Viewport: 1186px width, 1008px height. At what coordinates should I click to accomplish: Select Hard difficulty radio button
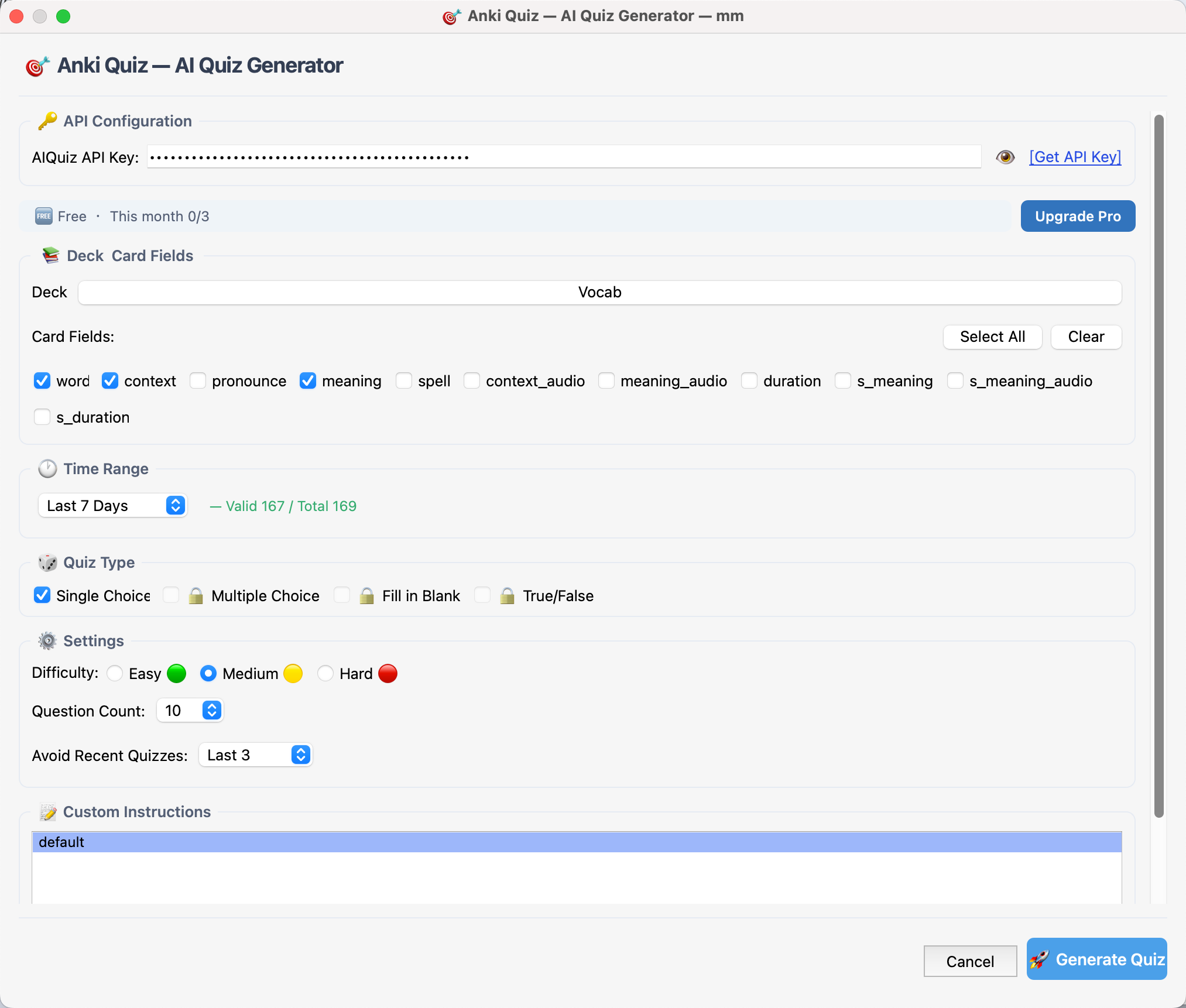pyautogui.click(x=325, y=674)
